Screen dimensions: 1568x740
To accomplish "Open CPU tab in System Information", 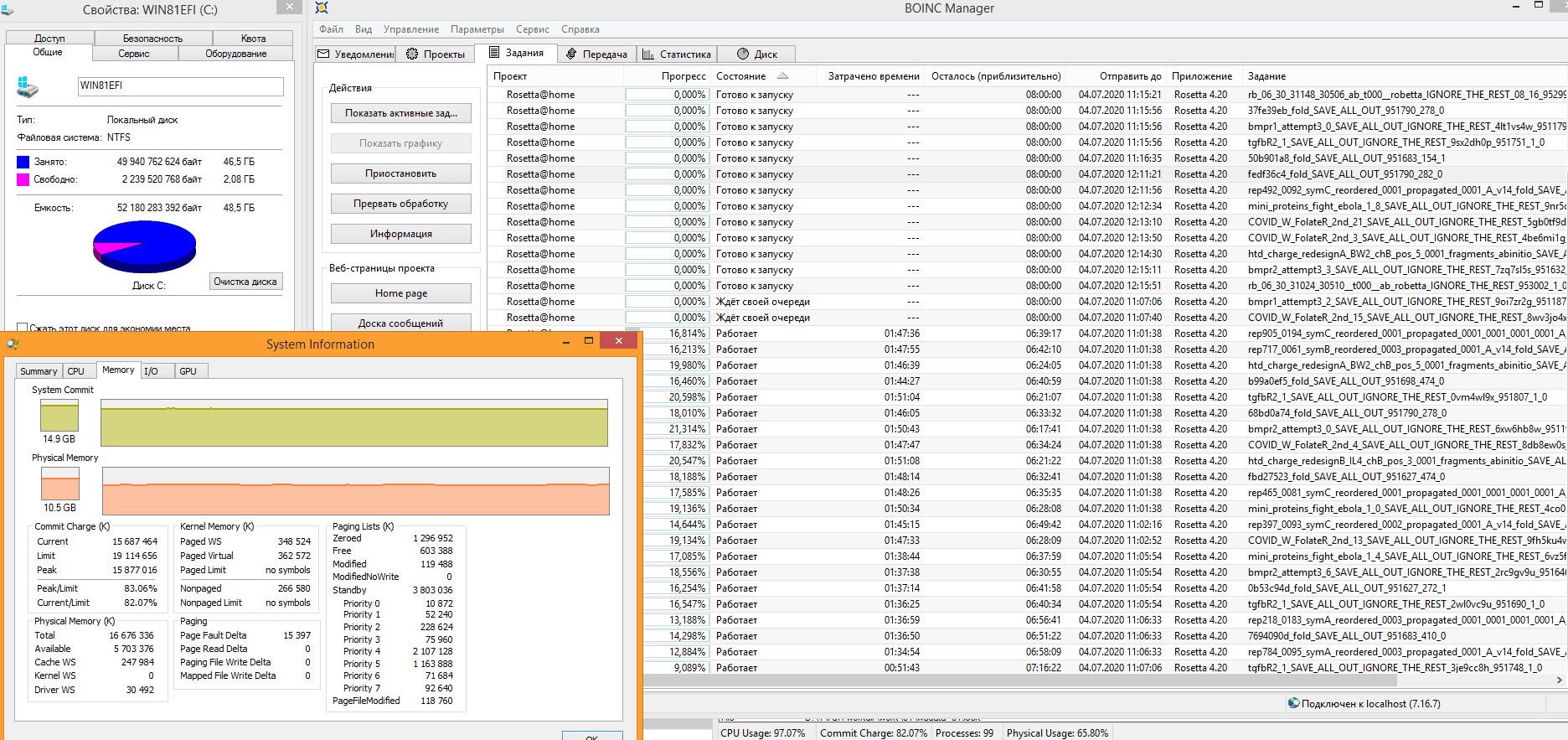I will point(76,371).
